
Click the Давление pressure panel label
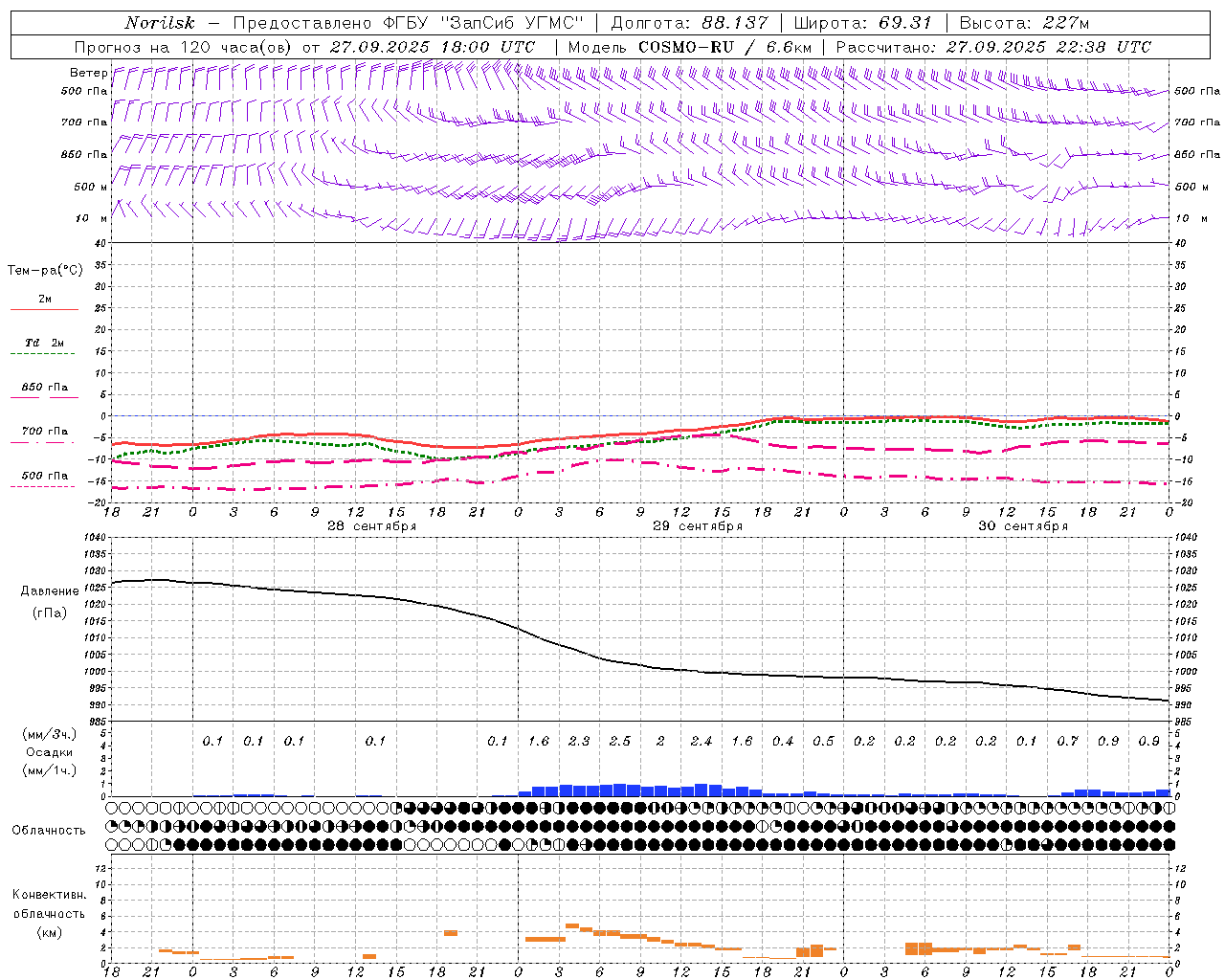click(x=50, y=591)
